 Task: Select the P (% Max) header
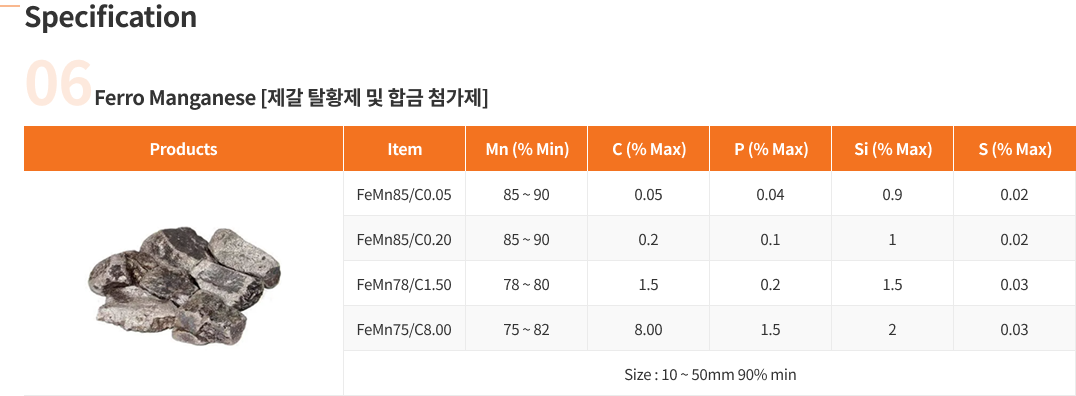point(771,149)
